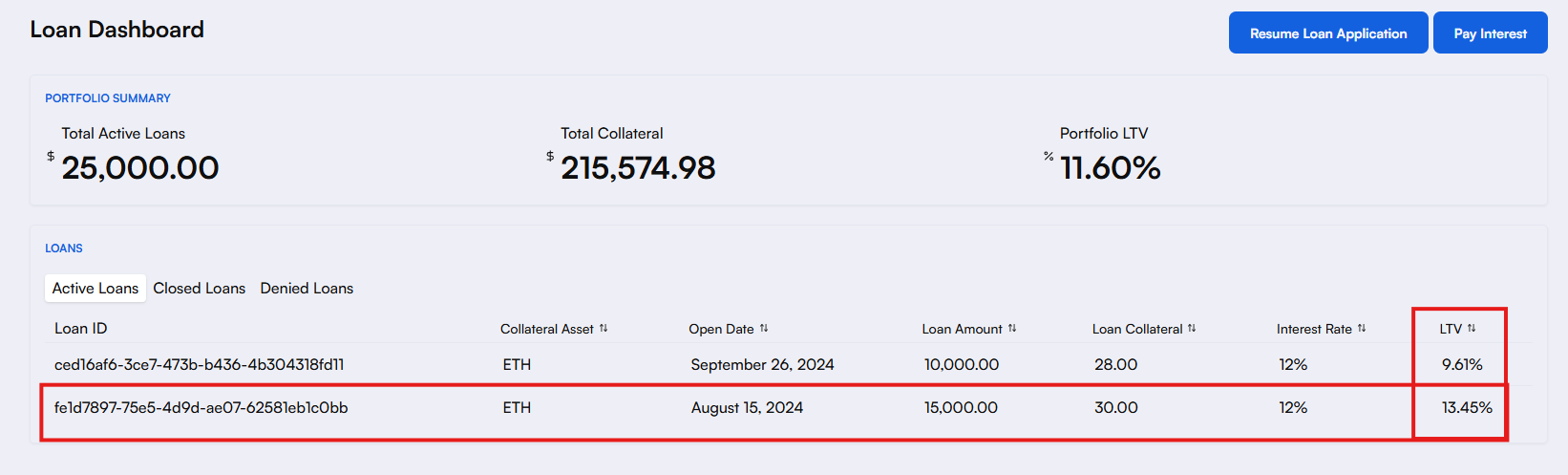Click the 30.00 loan collateral value
Image resolution: width=1568 pixels, height=475 pixels.
click(1116, 407)
